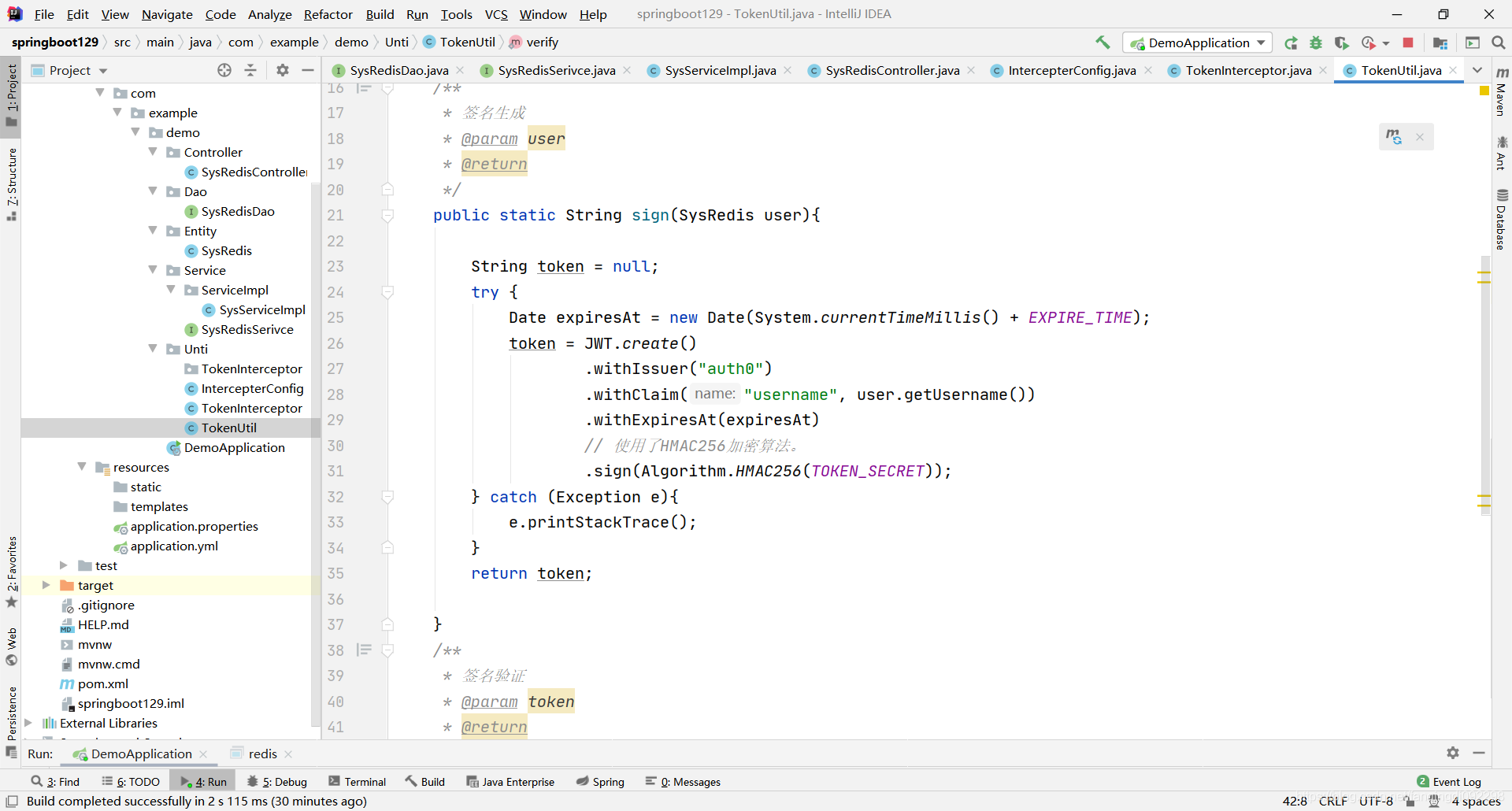Open the Terminal tool window
Screen dimensions: 1512x811
pyautogui.click(x=357, y=781)
